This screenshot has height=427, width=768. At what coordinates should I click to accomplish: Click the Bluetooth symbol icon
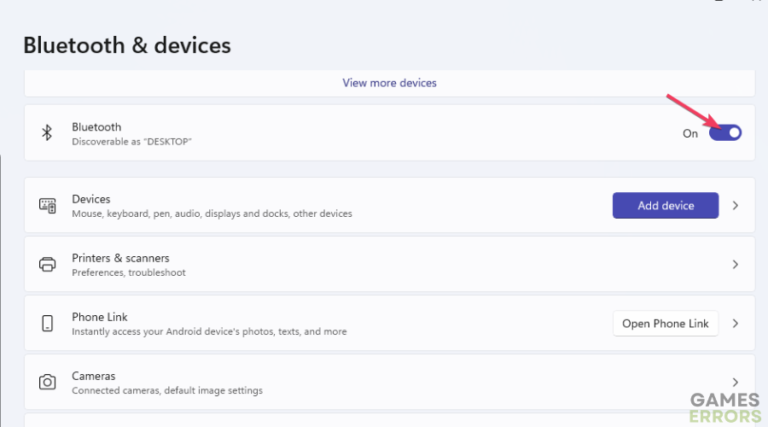pos(46,133)
